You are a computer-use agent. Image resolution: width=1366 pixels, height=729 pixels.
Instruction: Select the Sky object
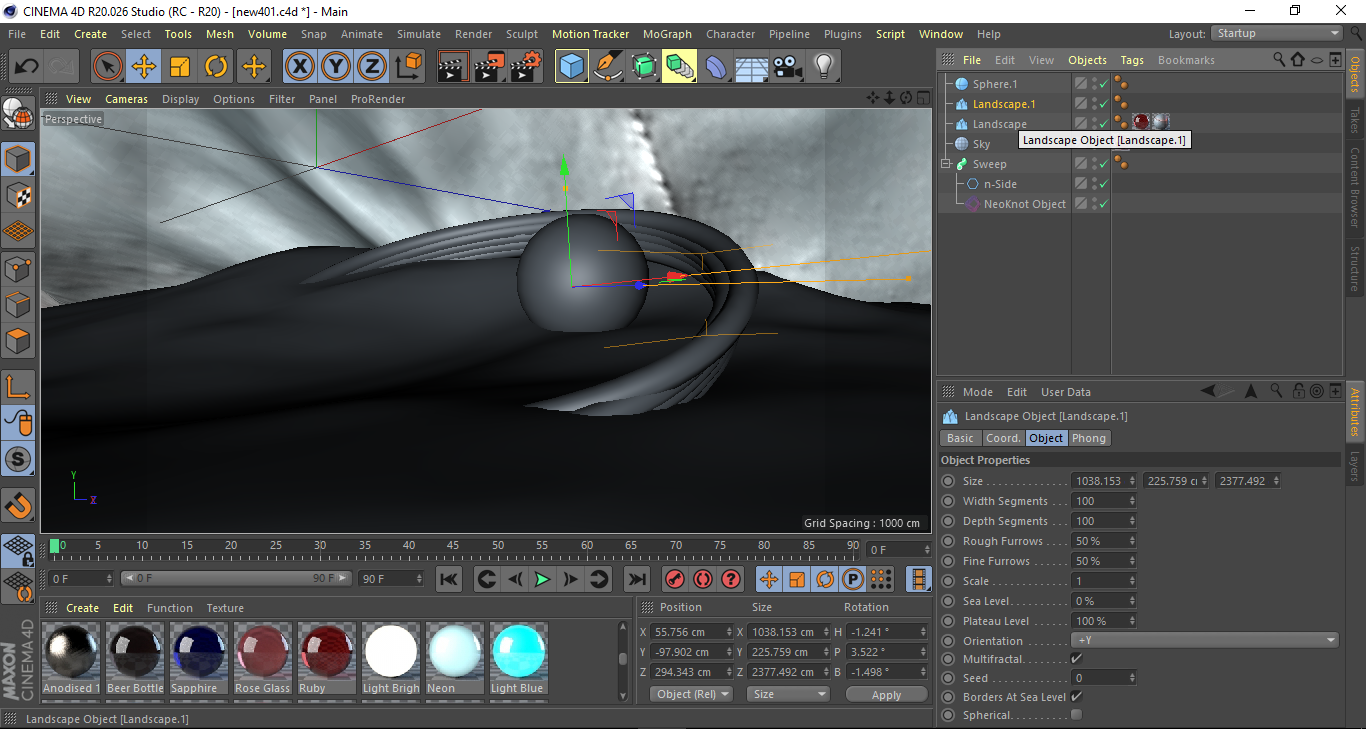981,144
